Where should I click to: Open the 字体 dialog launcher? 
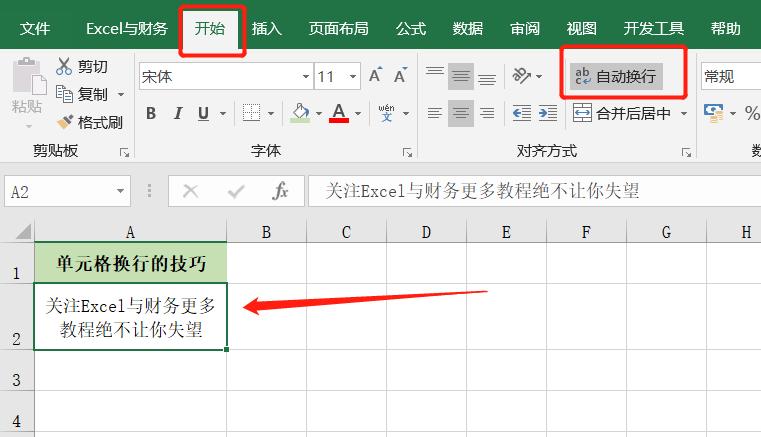(x=407, y=153)
